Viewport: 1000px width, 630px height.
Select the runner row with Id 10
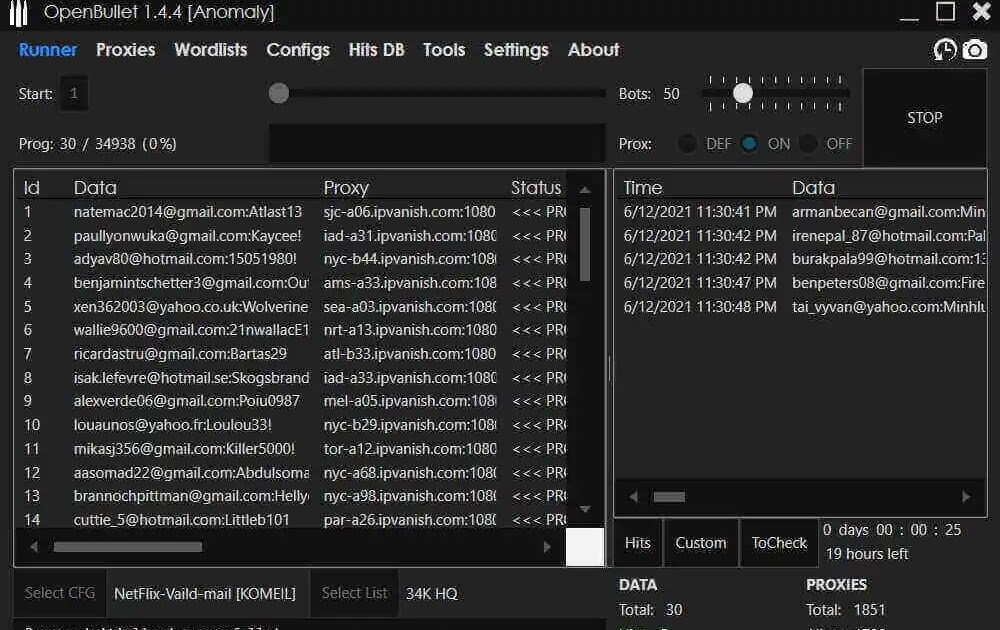pyautogui.click(x=293, y=425)
